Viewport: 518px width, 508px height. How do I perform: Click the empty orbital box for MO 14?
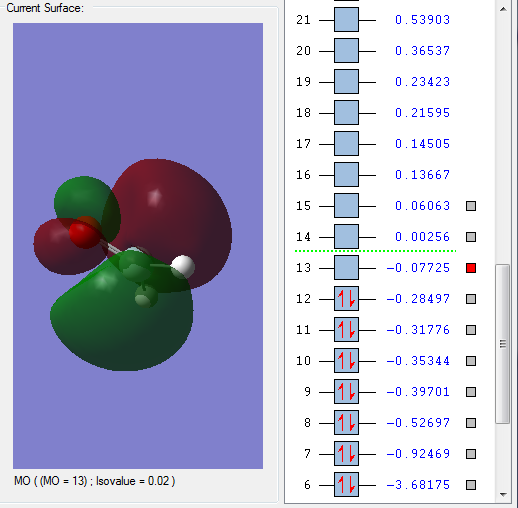pos(346,237)
